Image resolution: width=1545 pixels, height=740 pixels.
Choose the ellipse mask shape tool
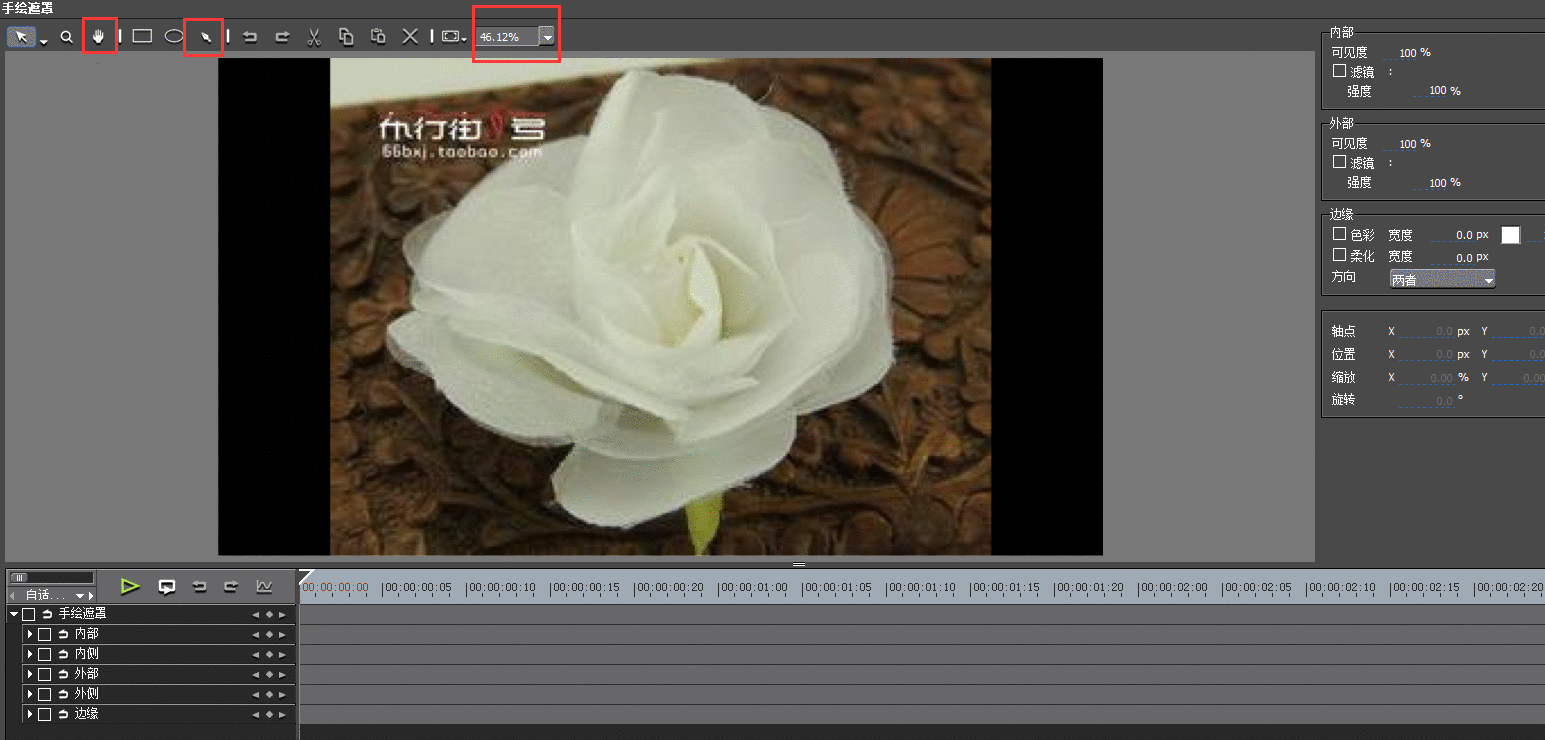174,37
